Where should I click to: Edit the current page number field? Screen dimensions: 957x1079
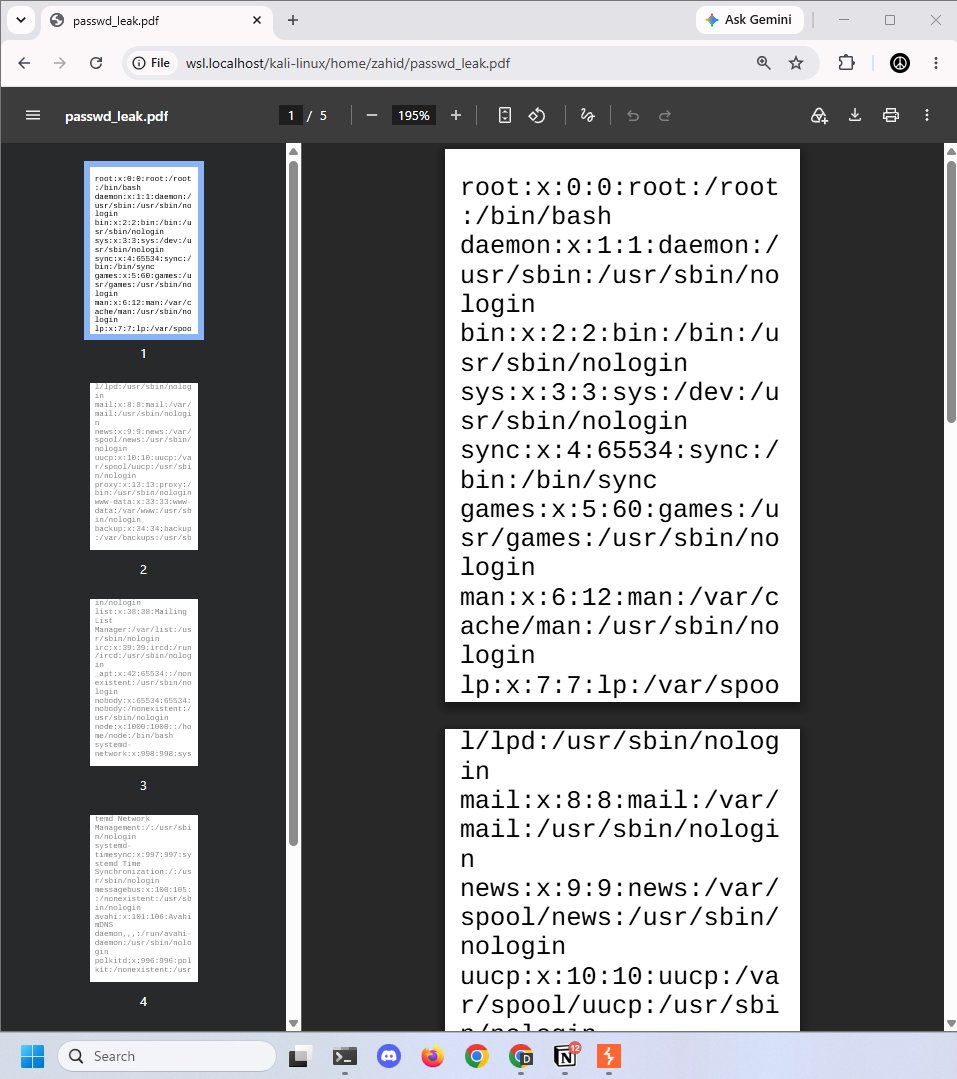[290, 116]
